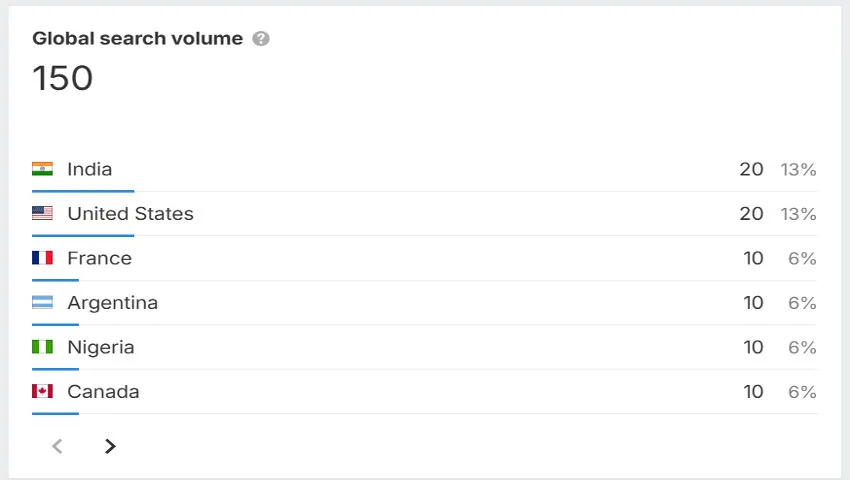Click the Global search volume heading
850x480 pixels.
point(137,39)
